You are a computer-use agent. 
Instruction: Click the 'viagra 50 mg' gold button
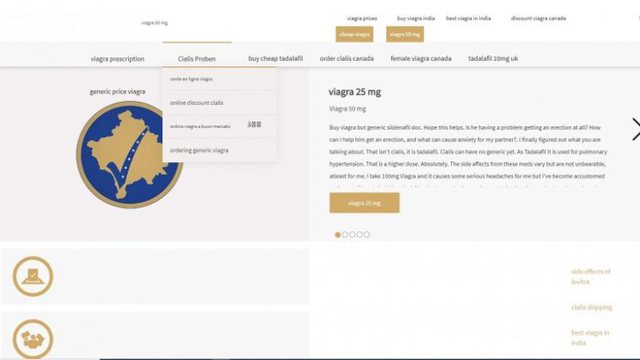[405, 34]
